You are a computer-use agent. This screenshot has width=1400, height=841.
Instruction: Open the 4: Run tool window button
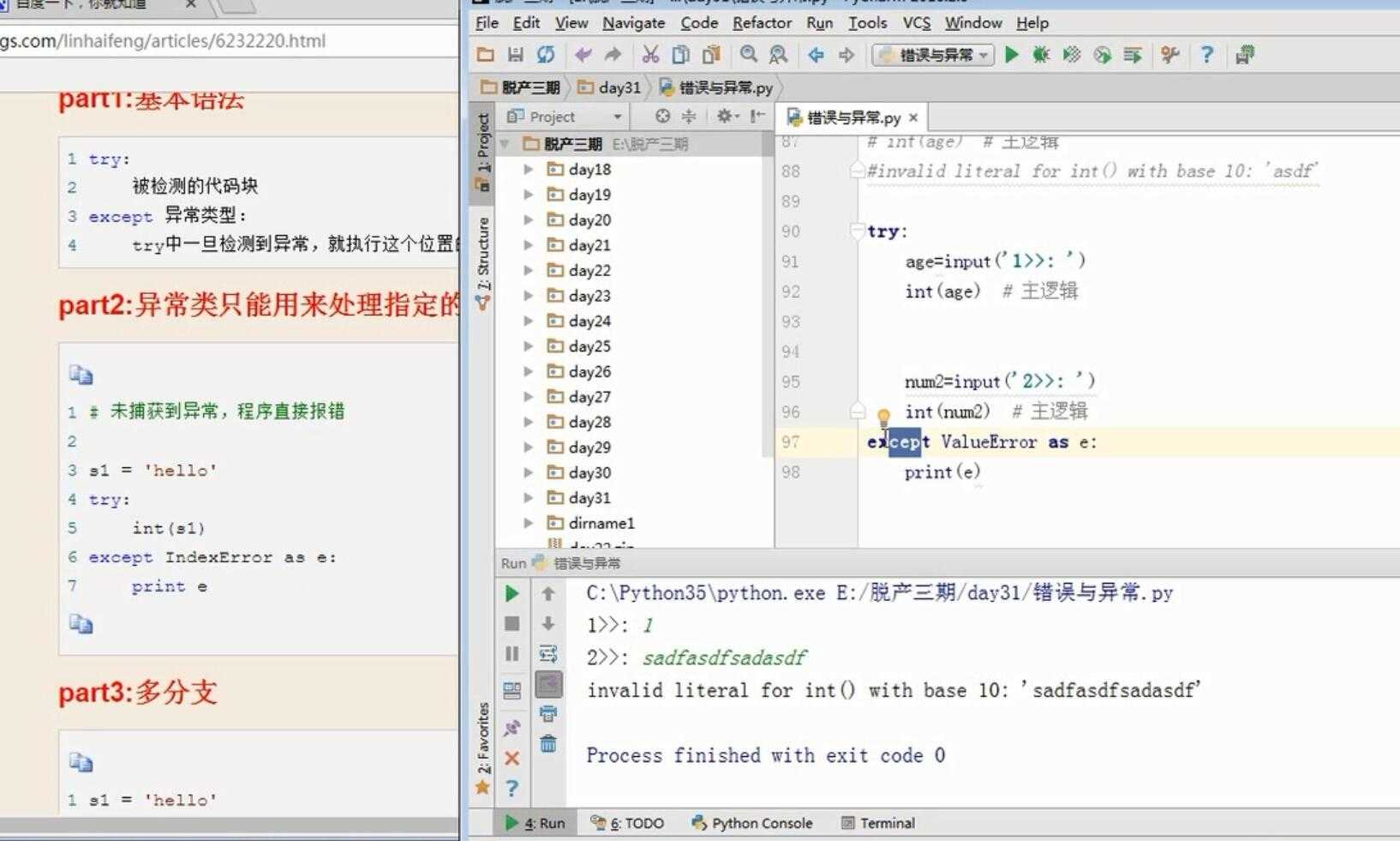coord(536,823)
